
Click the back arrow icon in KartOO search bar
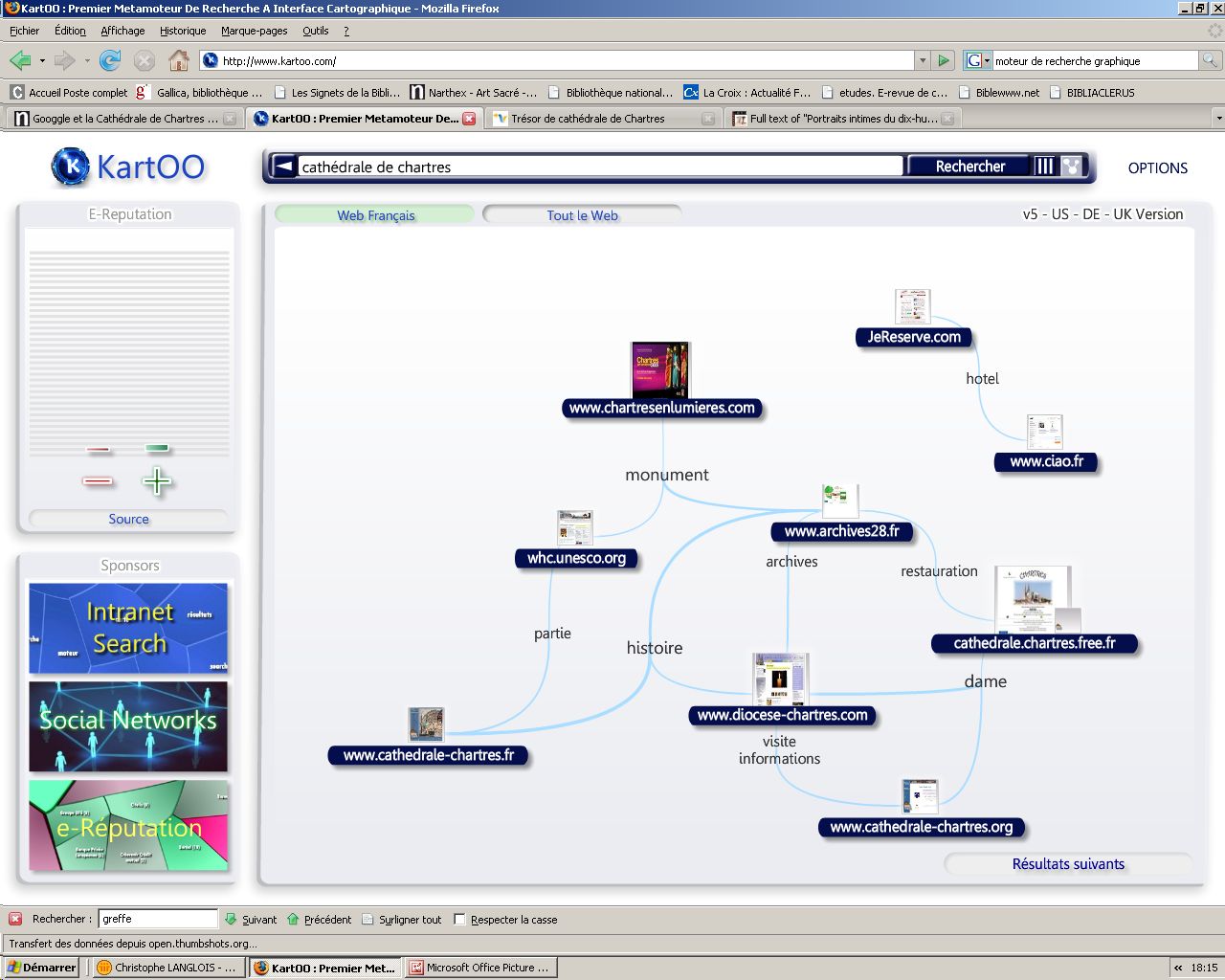point(283,167)
